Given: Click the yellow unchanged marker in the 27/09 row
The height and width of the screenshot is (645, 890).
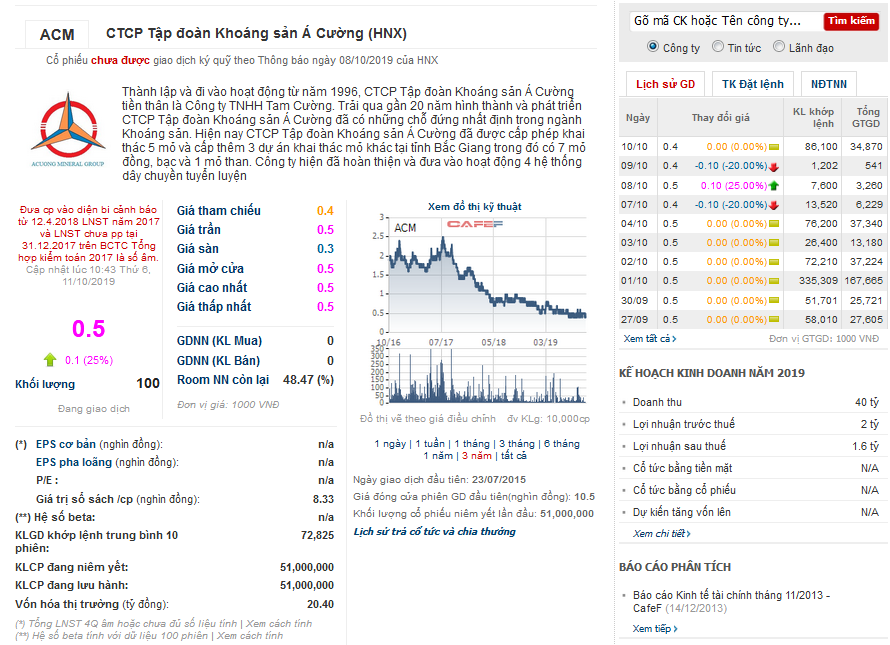Looking at the screenshot, I should point(774,320).
